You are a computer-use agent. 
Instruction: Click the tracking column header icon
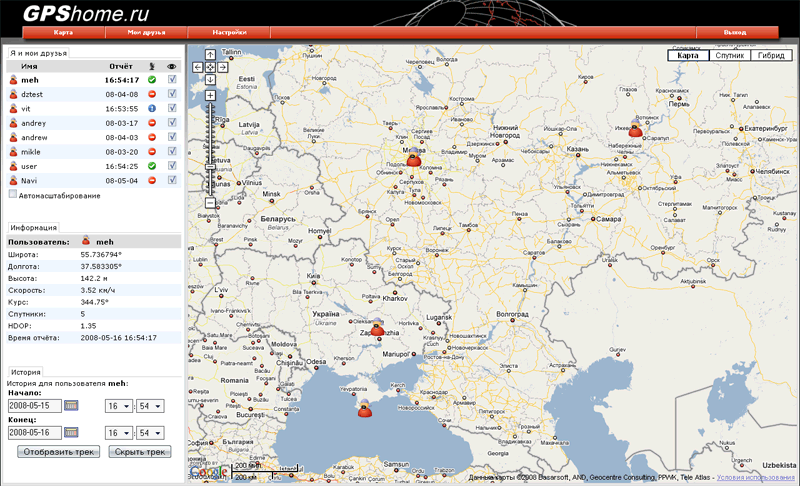point(152,66)
